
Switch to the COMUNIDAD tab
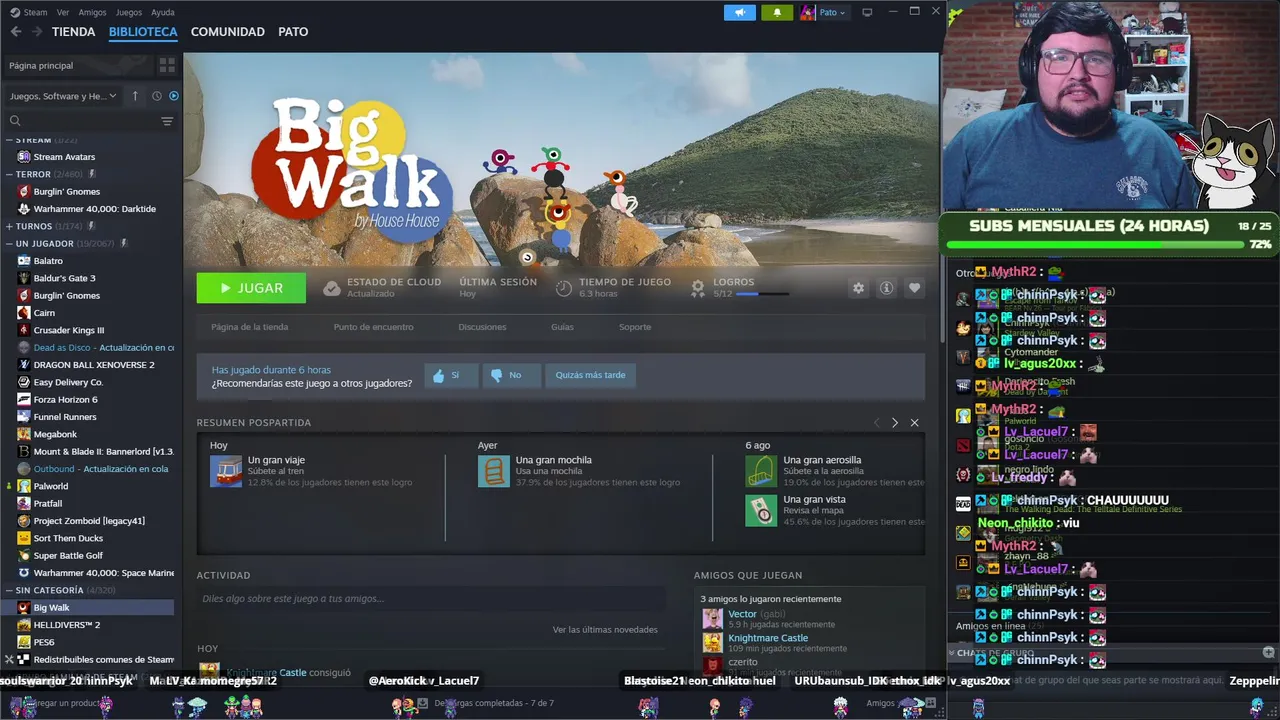(228, 32)
